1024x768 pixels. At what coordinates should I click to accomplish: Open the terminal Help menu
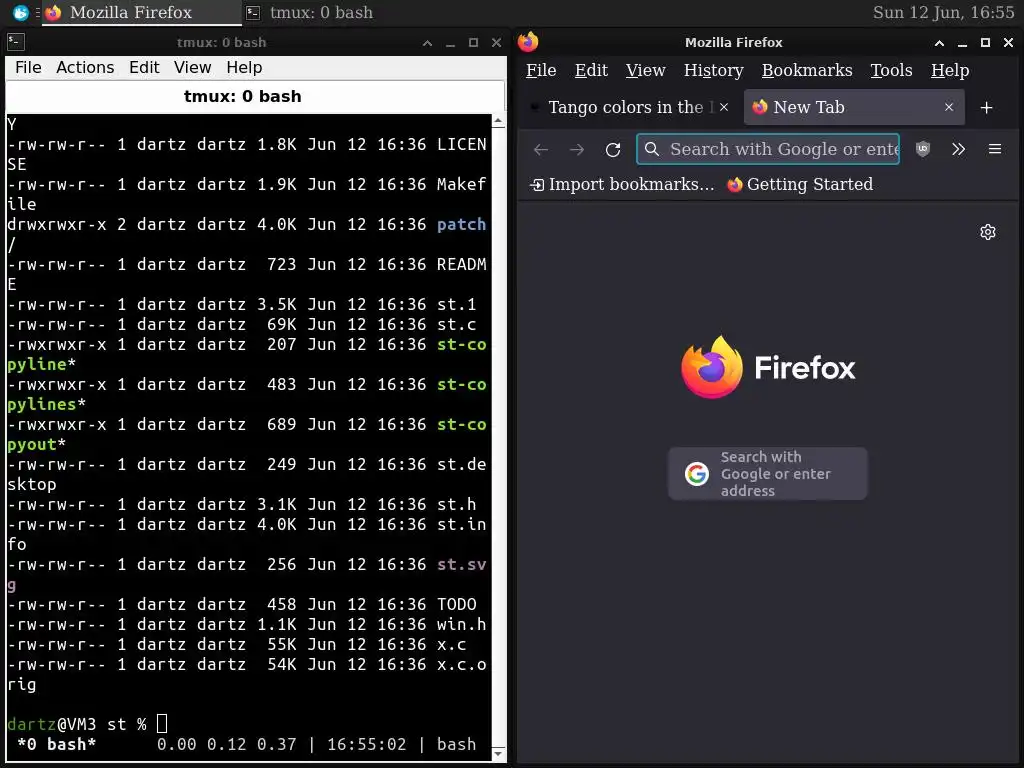click(x=244, y=67)
